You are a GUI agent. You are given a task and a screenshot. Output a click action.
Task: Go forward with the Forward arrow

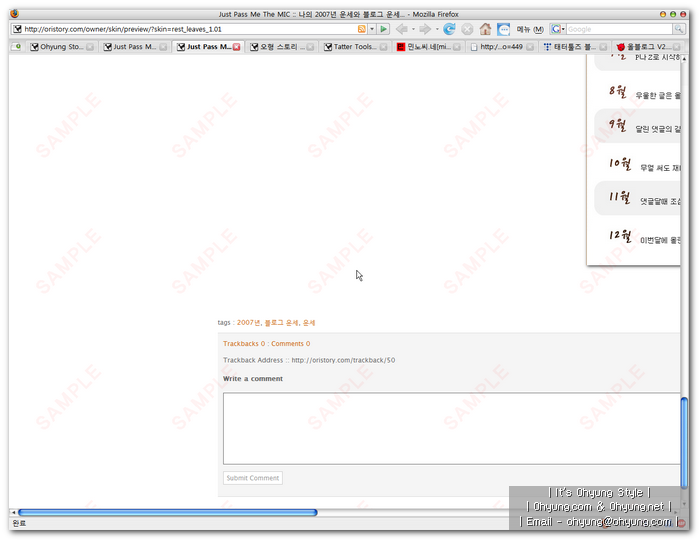[425, 29]
